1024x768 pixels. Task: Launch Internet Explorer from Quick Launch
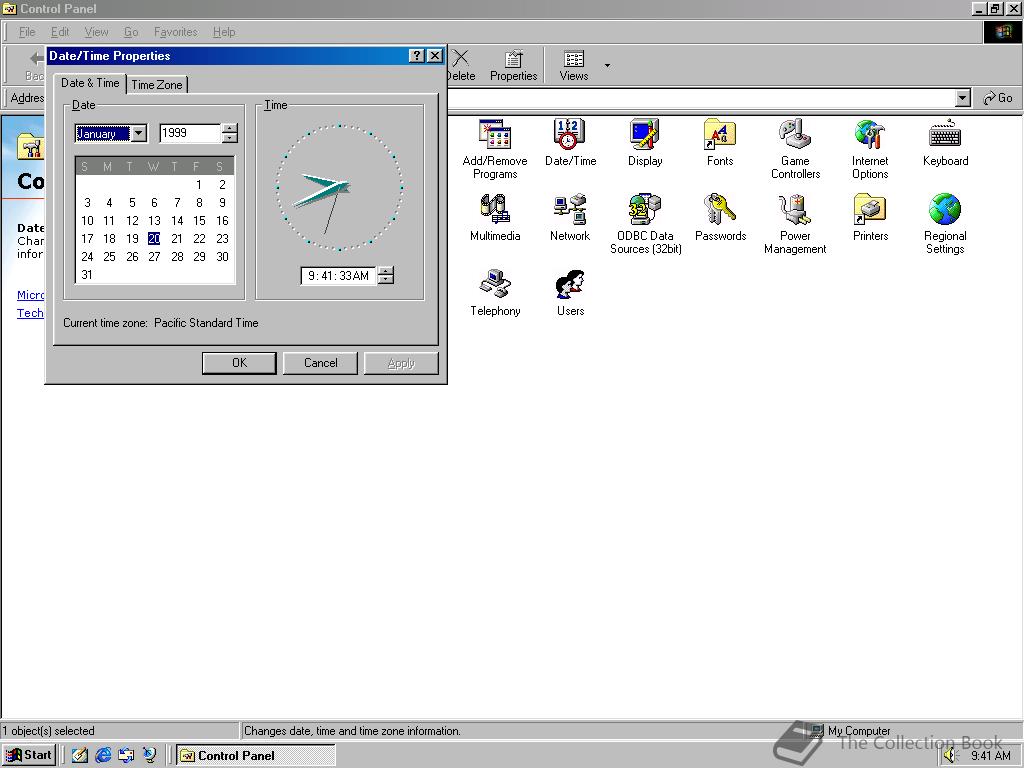[103, 755]
